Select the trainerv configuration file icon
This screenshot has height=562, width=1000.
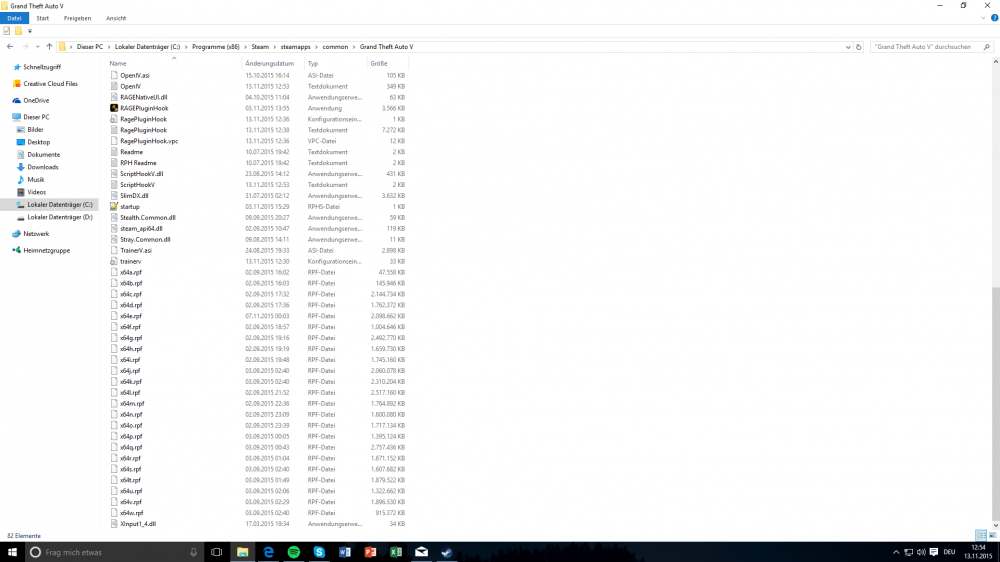coord(114,261)
